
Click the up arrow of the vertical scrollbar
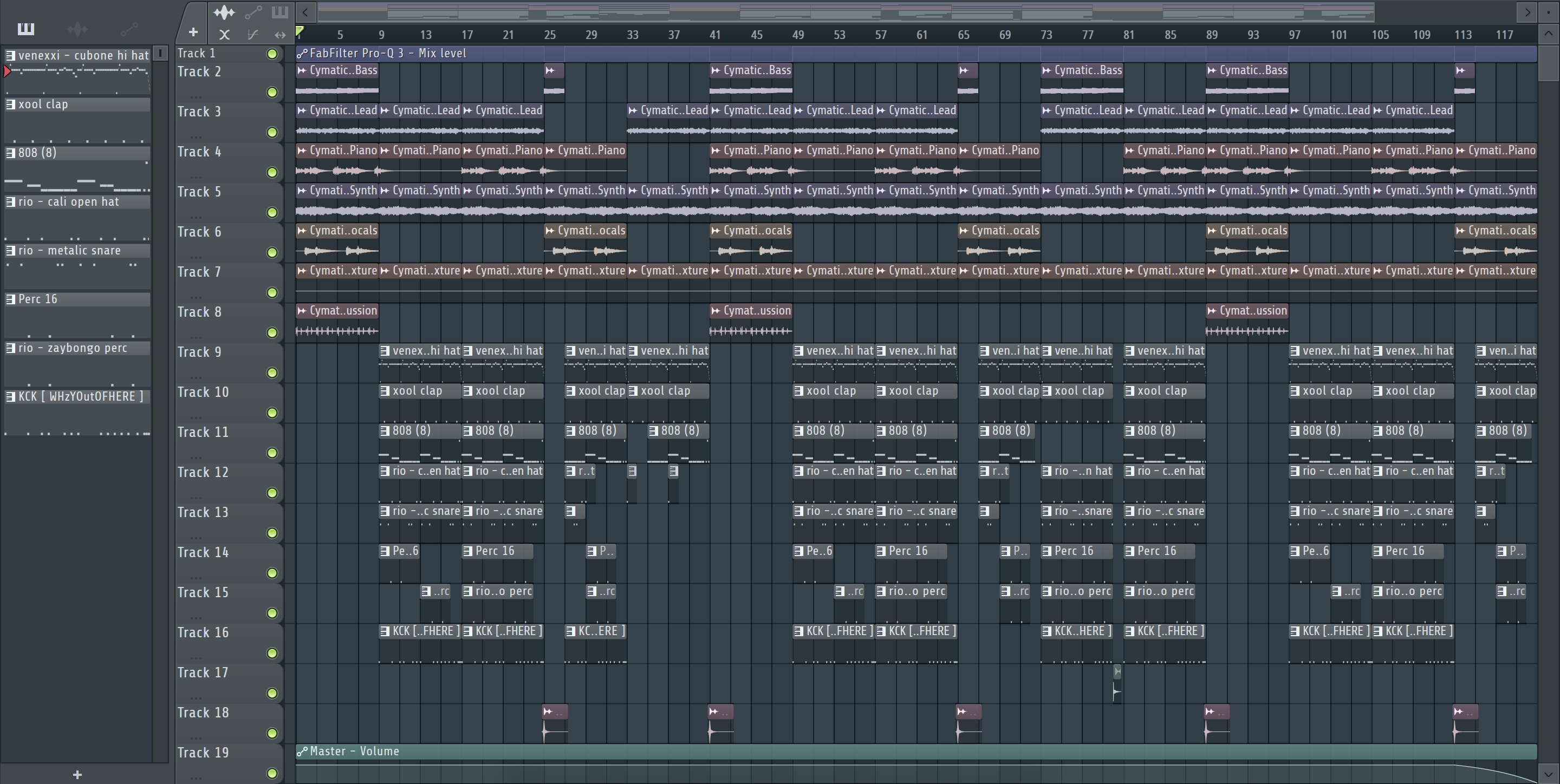[x=1549, y=33]
